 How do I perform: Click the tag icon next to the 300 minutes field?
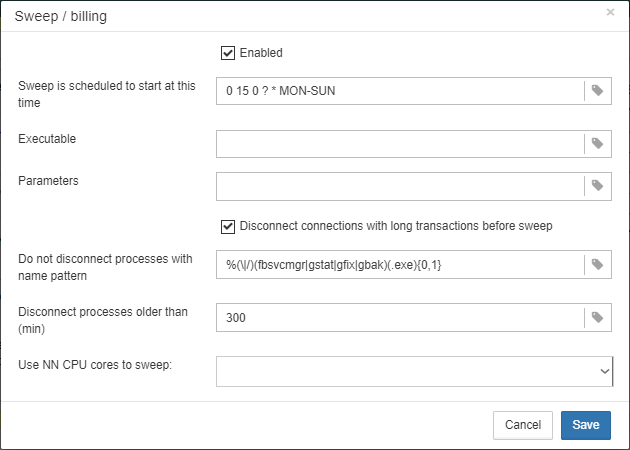(x=597, y=317)
